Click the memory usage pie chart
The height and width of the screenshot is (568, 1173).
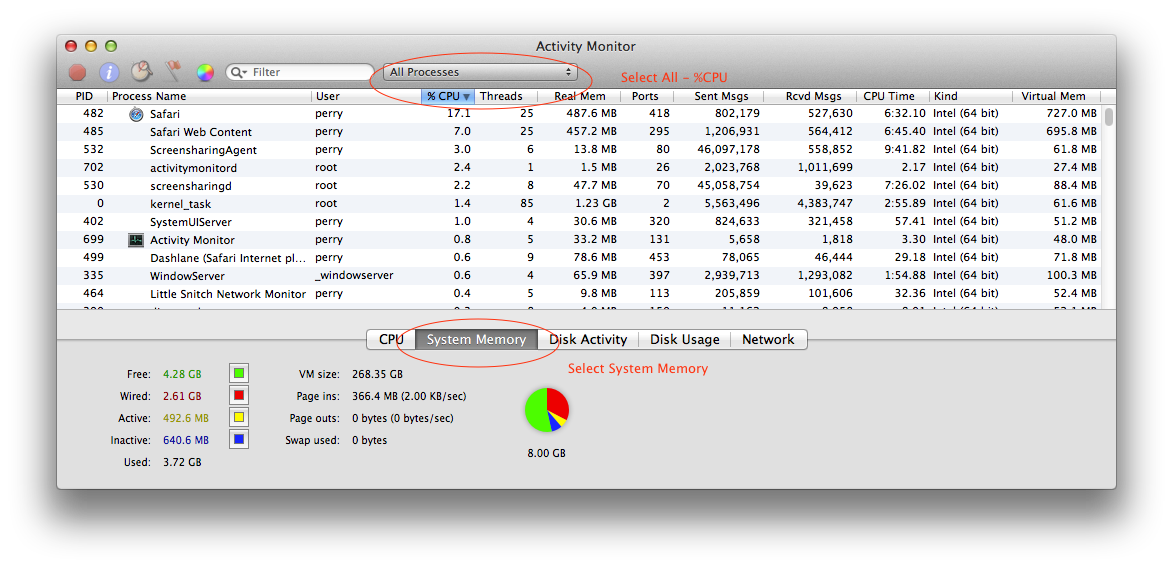tap(547, 409)
